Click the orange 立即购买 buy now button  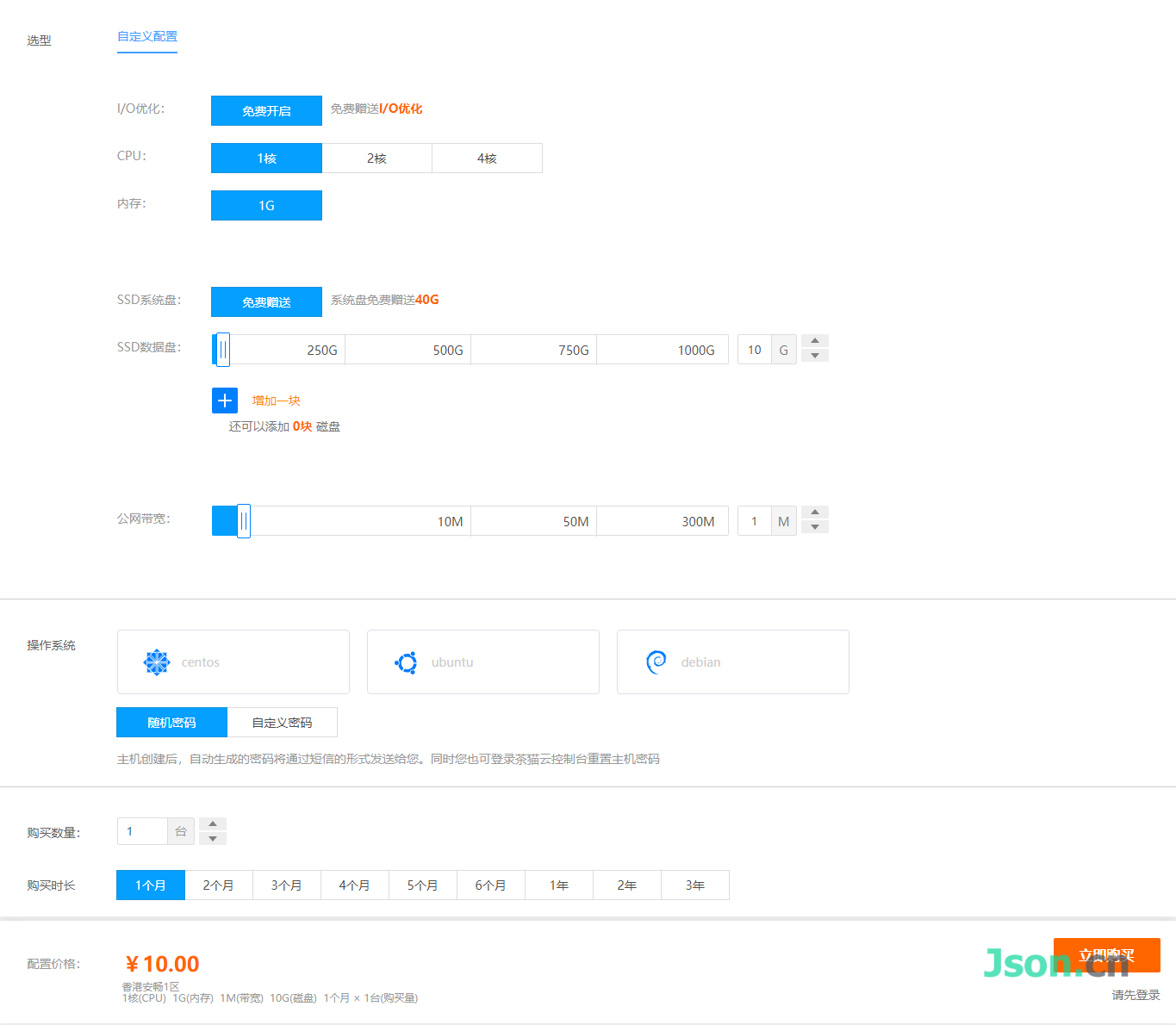coord(1107,955)
